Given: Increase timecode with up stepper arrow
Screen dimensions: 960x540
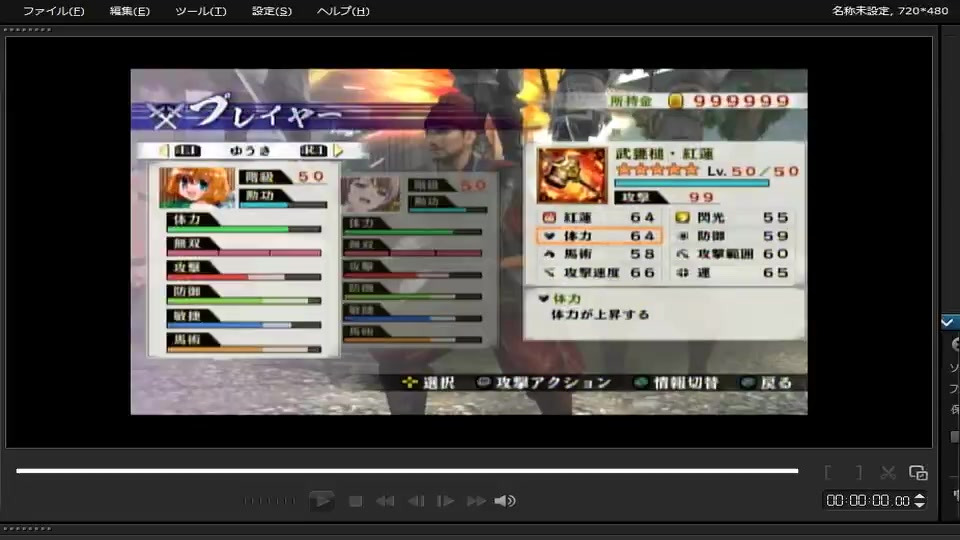Looking at the screenshot, I should tap(920, 497).
